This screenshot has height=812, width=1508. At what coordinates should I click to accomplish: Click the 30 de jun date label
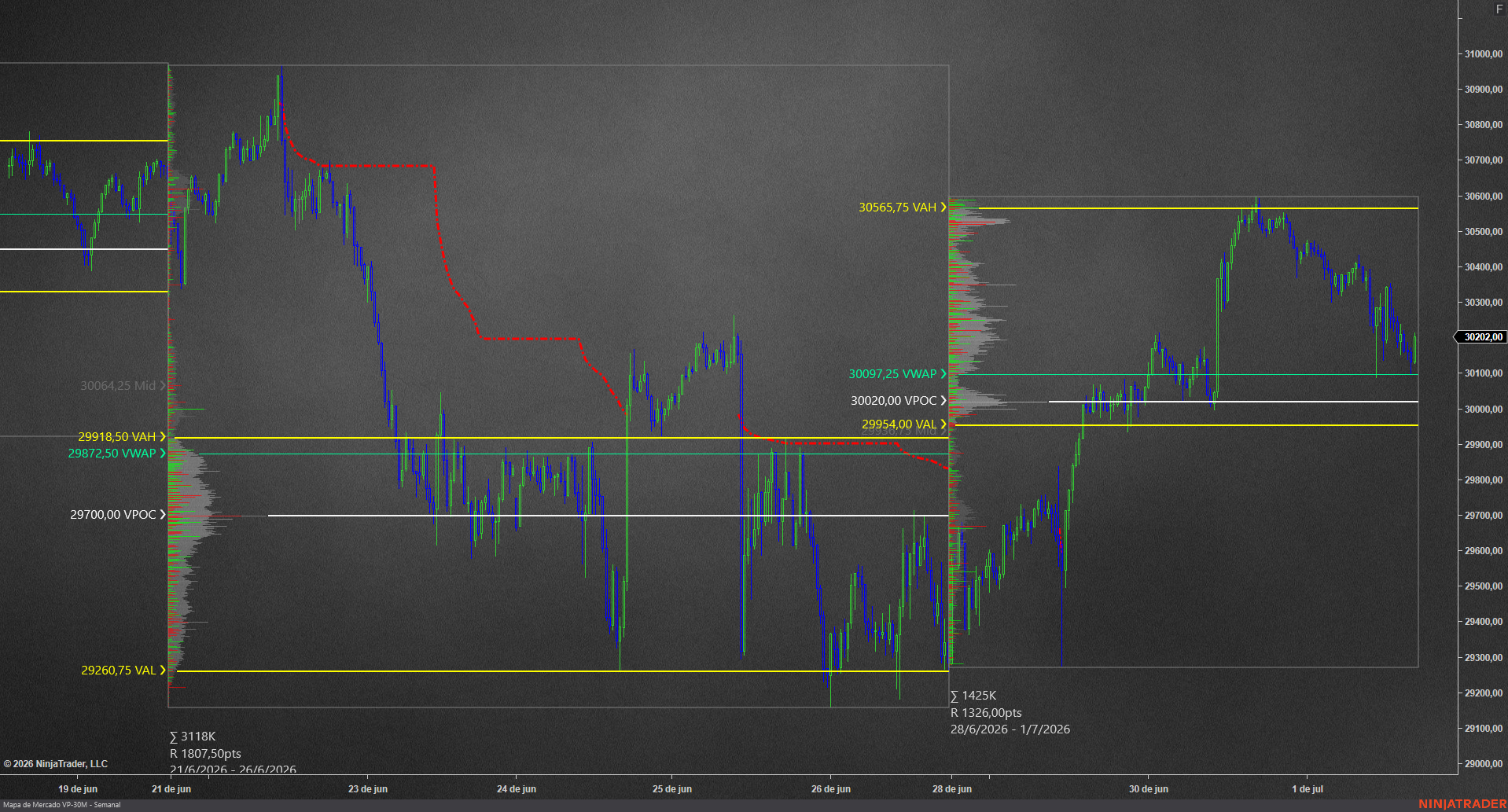pos(1149,789)
